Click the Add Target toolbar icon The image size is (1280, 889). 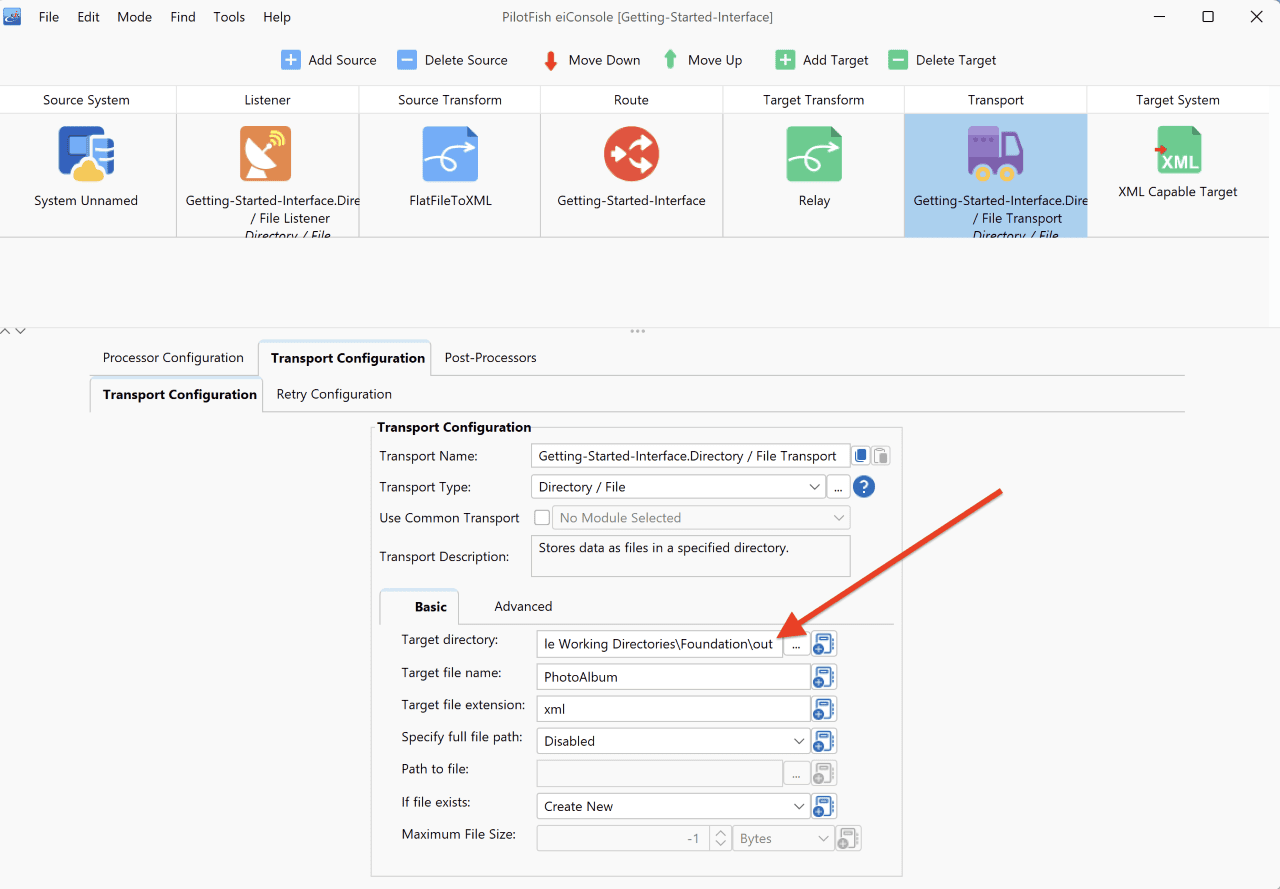pos(785,60)
